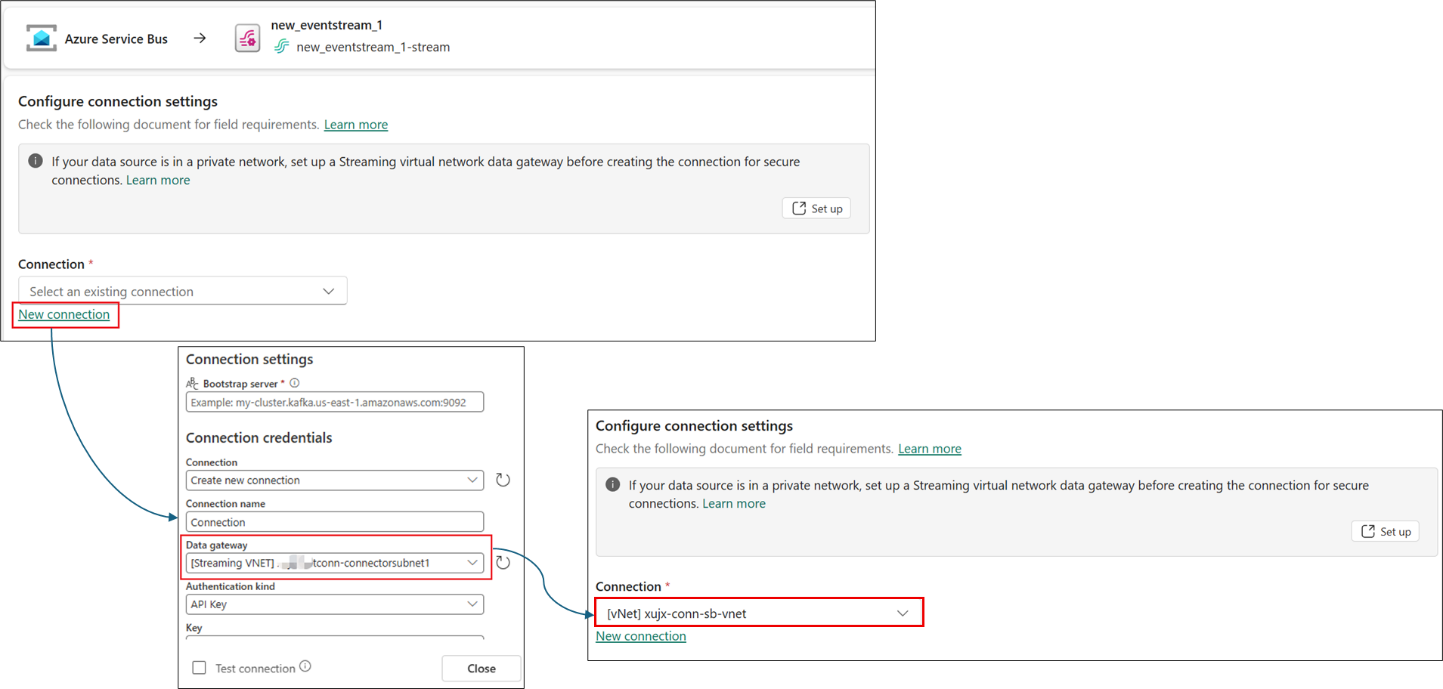Click the stream icon beside new_eventstream_1-stream
Image resolution: width=1443 pixels, height=689 pixels.
pos(279,47)
